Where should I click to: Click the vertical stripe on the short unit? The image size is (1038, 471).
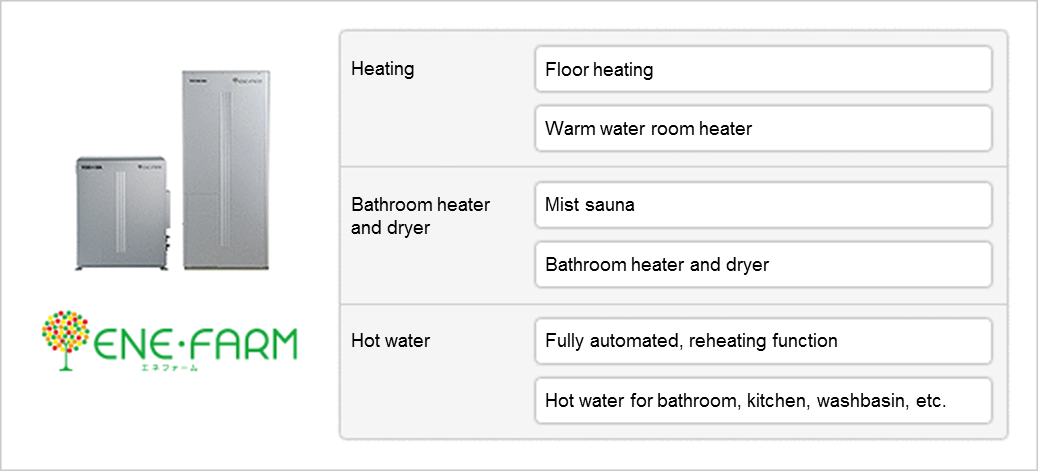(x=120, y=212)
